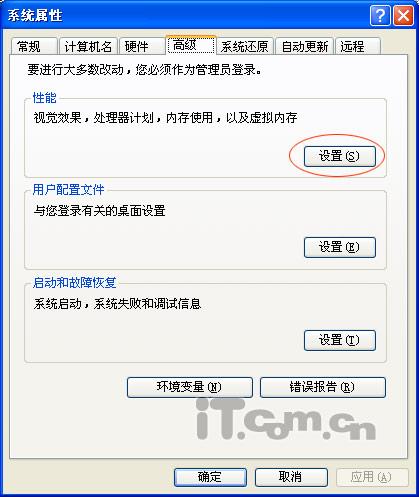Click the question mark help icon
This screenshot has height=497, width=419.
coord(380,15)
